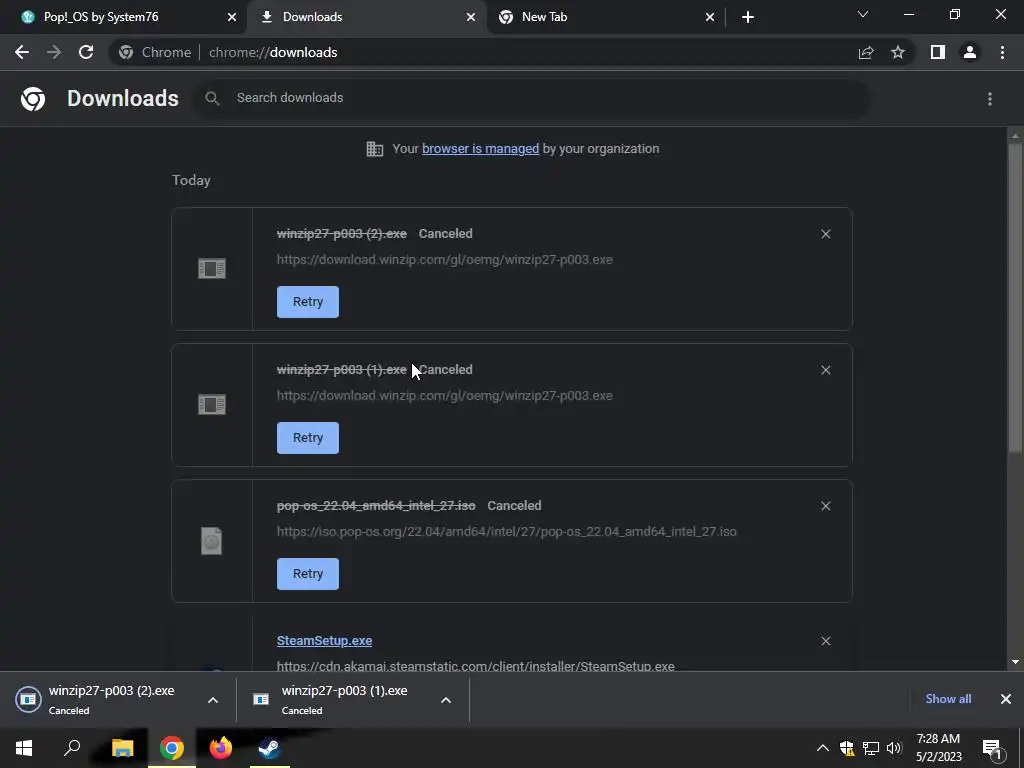
Task: Retry download of winzip27-p003 (2).exe
Action: [308, 302]
